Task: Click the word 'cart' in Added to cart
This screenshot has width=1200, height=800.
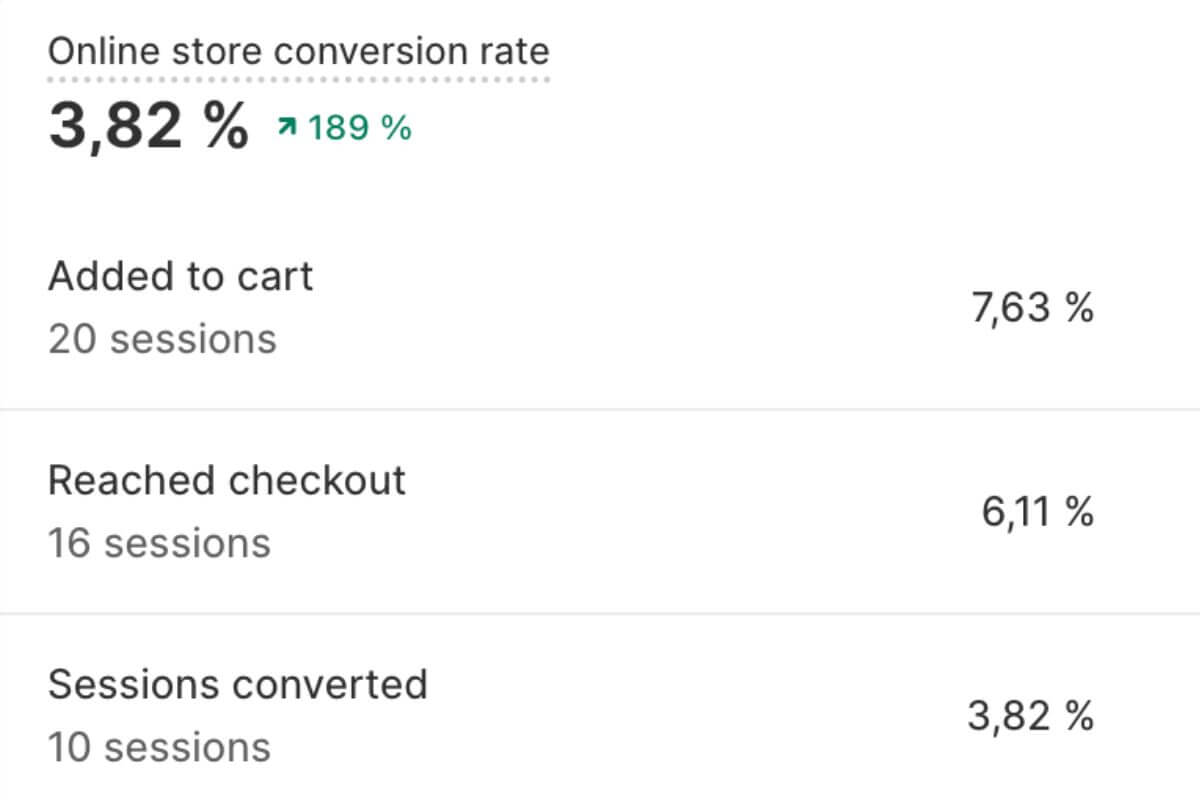Action: coord(275,276)
